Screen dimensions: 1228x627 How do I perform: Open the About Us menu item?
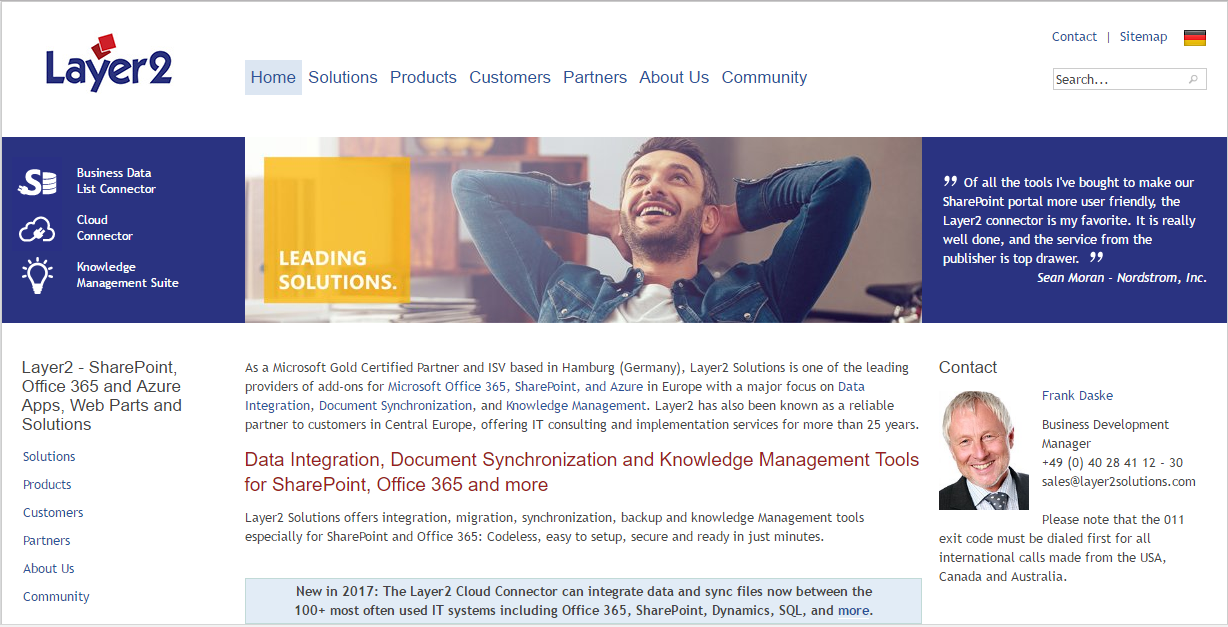pos(674,77)
